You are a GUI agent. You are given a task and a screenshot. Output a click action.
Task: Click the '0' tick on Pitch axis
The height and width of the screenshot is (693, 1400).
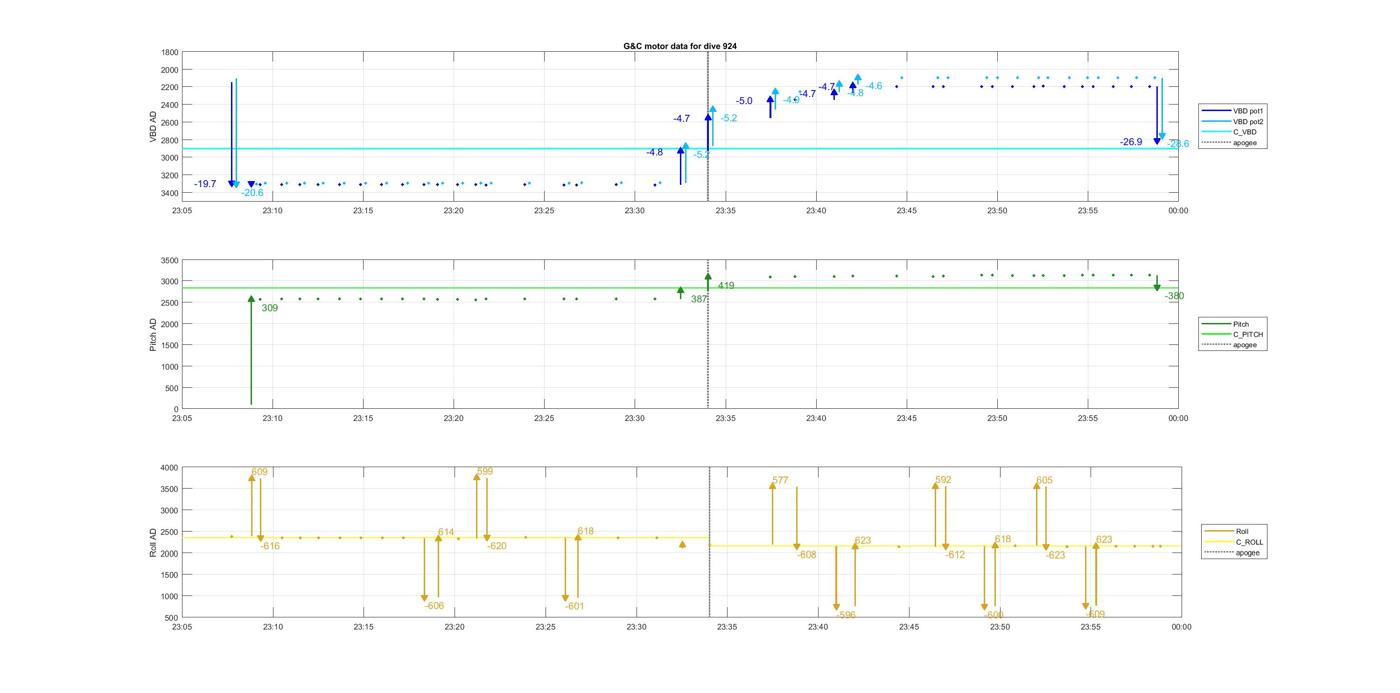[x=176, y=409]
